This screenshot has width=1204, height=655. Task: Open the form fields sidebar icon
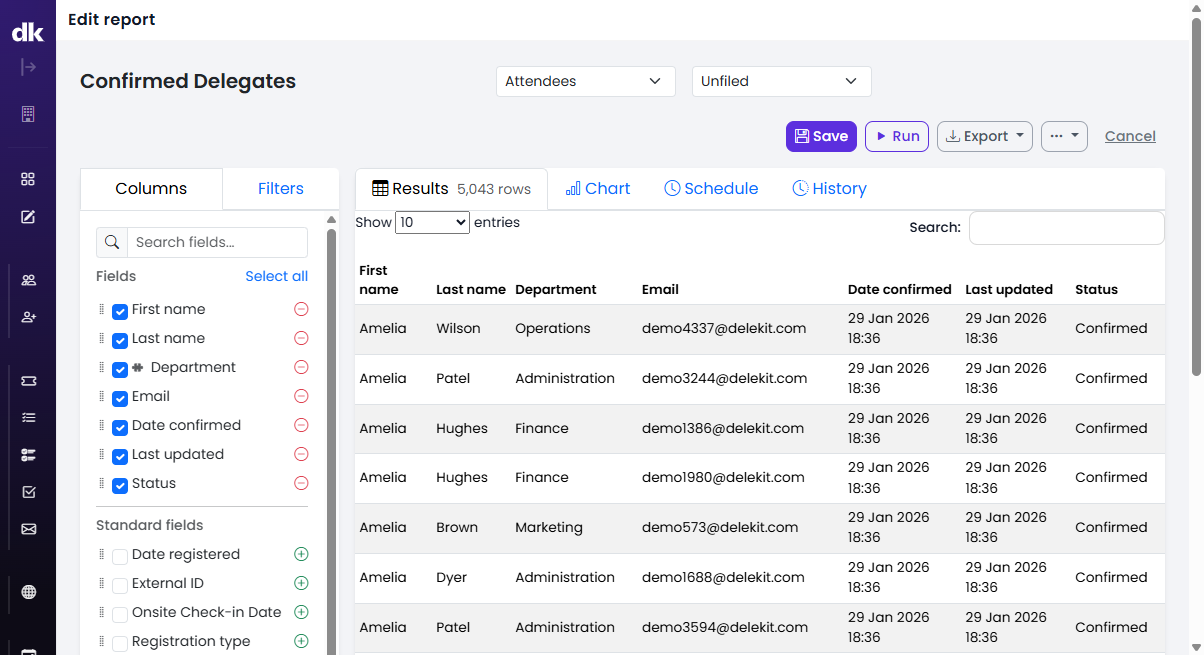(28, 455)
